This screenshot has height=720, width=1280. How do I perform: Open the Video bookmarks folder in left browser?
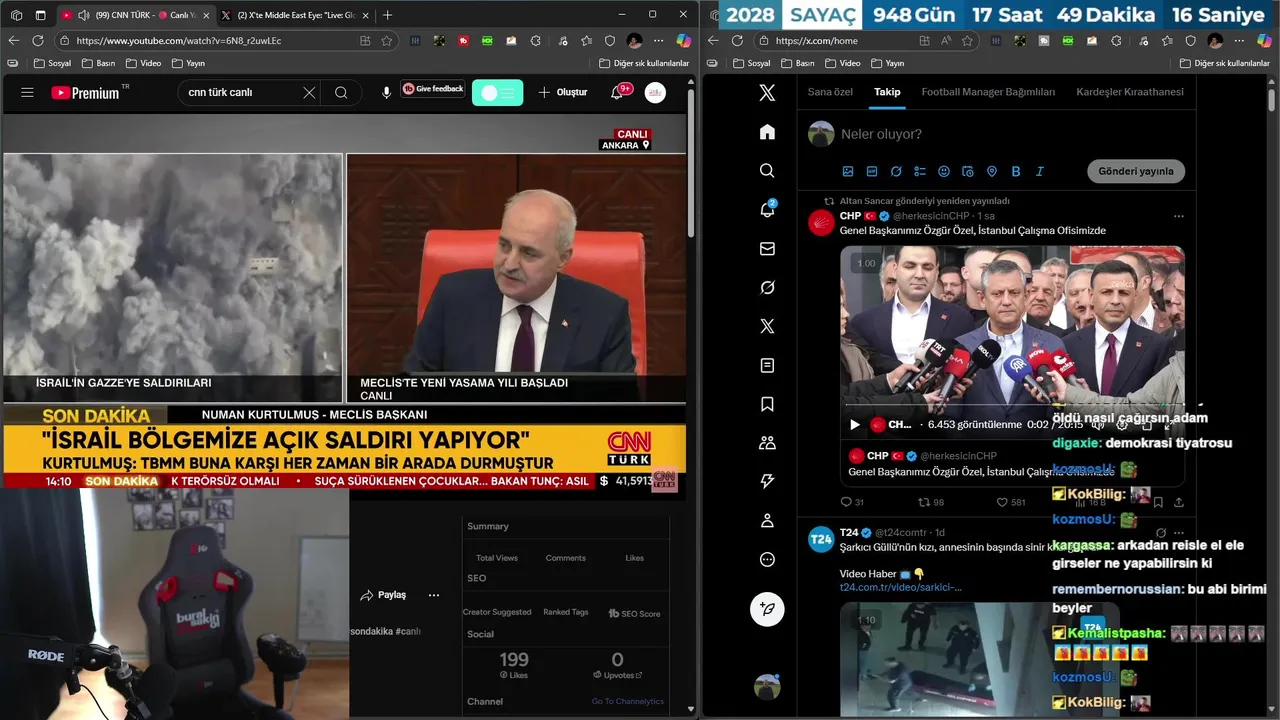coord(143,63)
